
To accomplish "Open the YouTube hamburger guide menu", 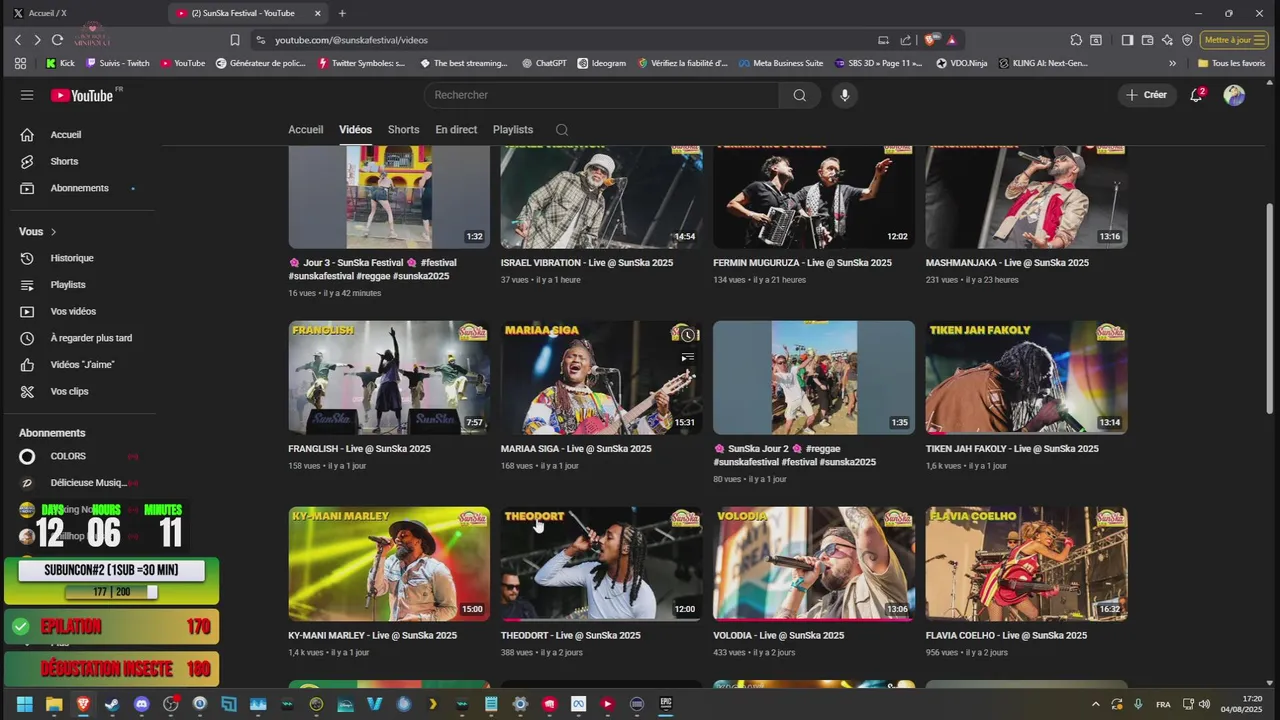I will 27,95.
